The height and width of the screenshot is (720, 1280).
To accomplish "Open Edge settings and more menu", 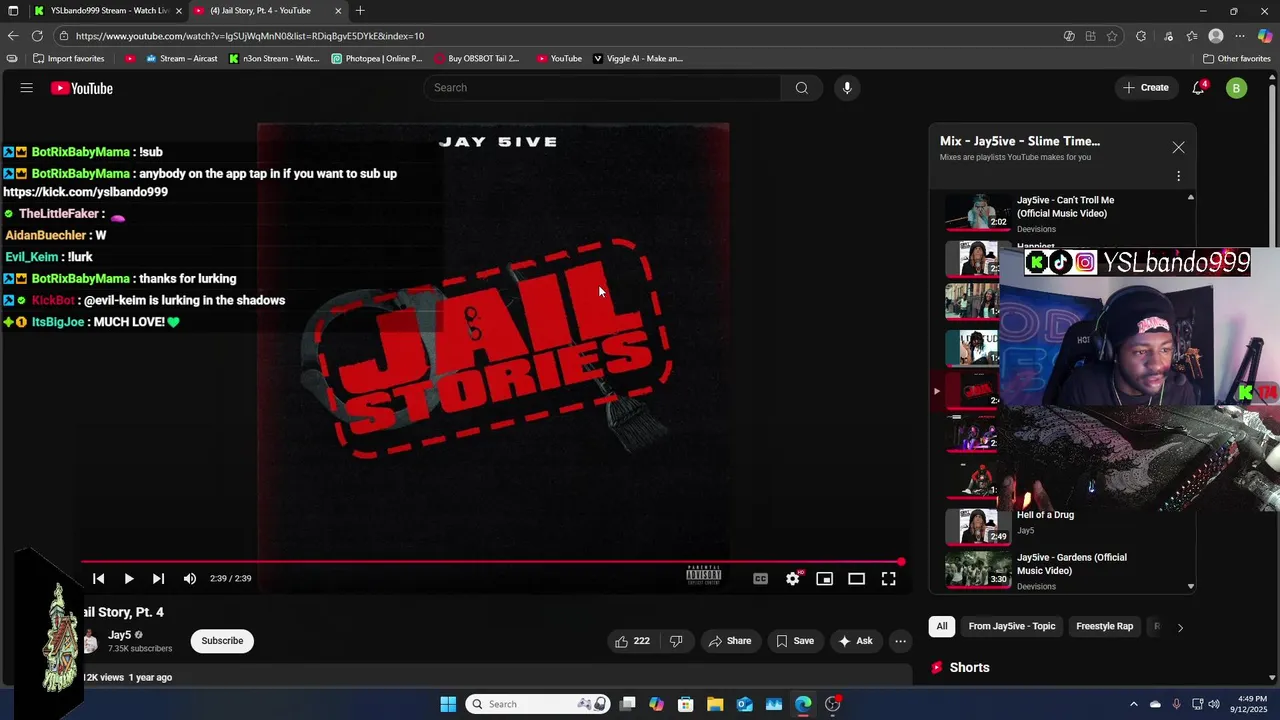I will click(1240, 36).
